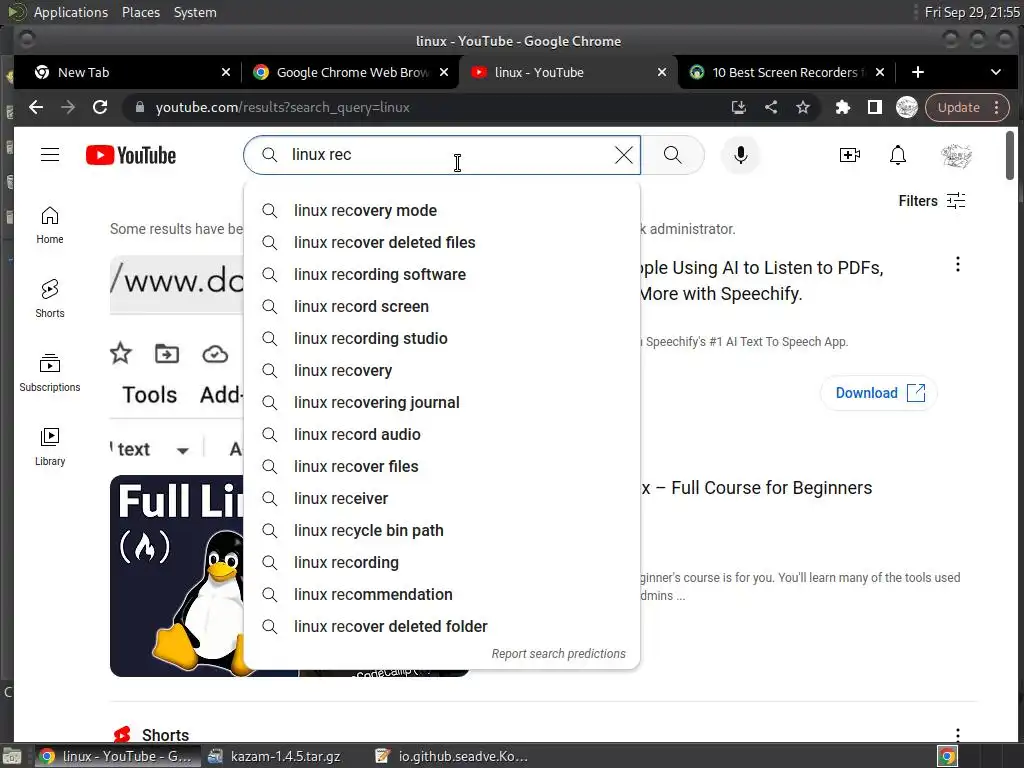Pick suggestion linux receiver
The image size is (1024, 768).
pos(441,498)
